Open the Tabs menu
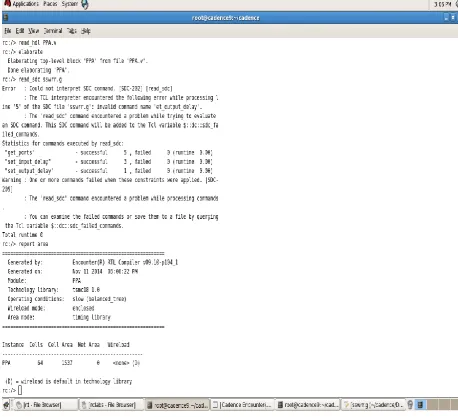 pyautogui.click(x=72, y=31)
